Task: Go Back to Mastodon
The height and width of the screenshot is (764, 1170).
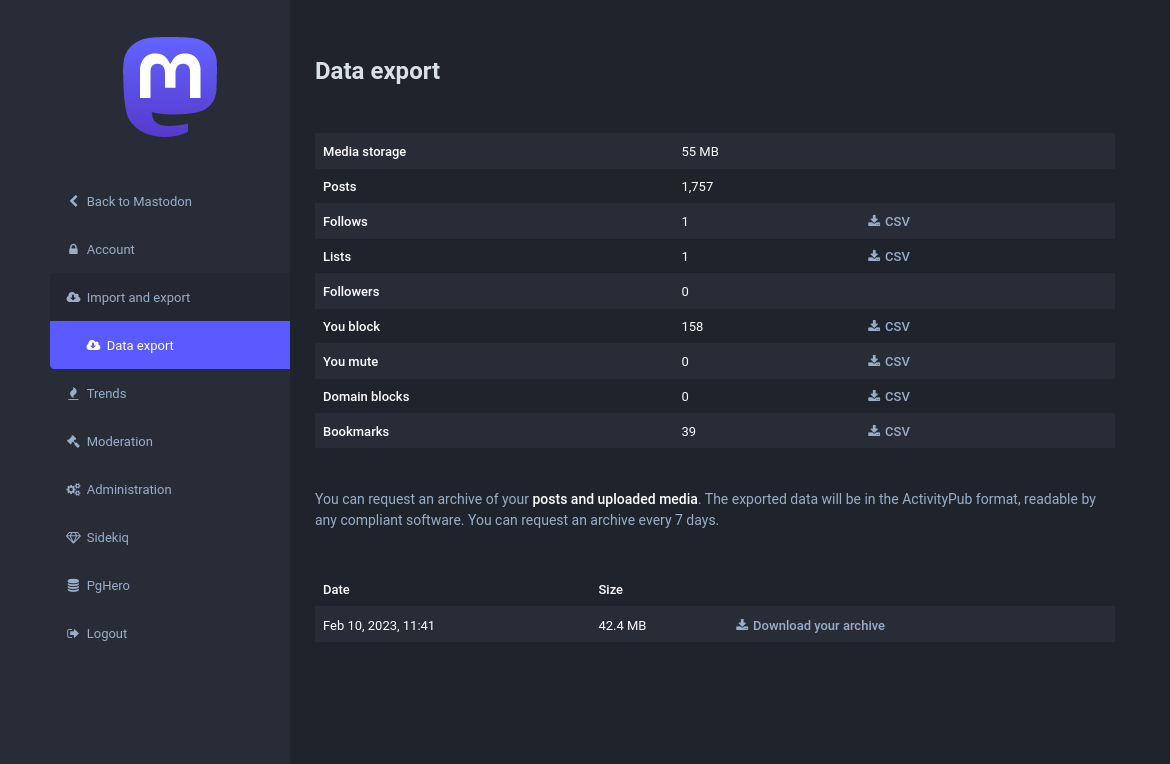Action: coord(169,201)
